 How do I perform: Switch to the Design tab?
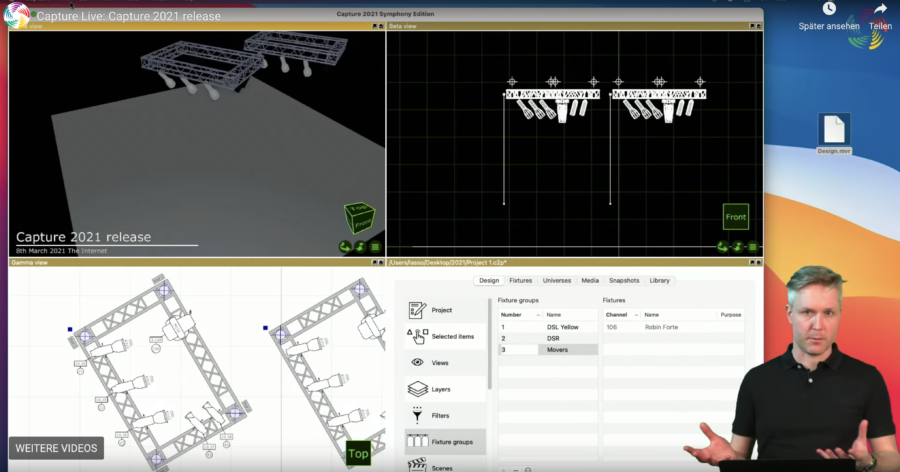489,281
